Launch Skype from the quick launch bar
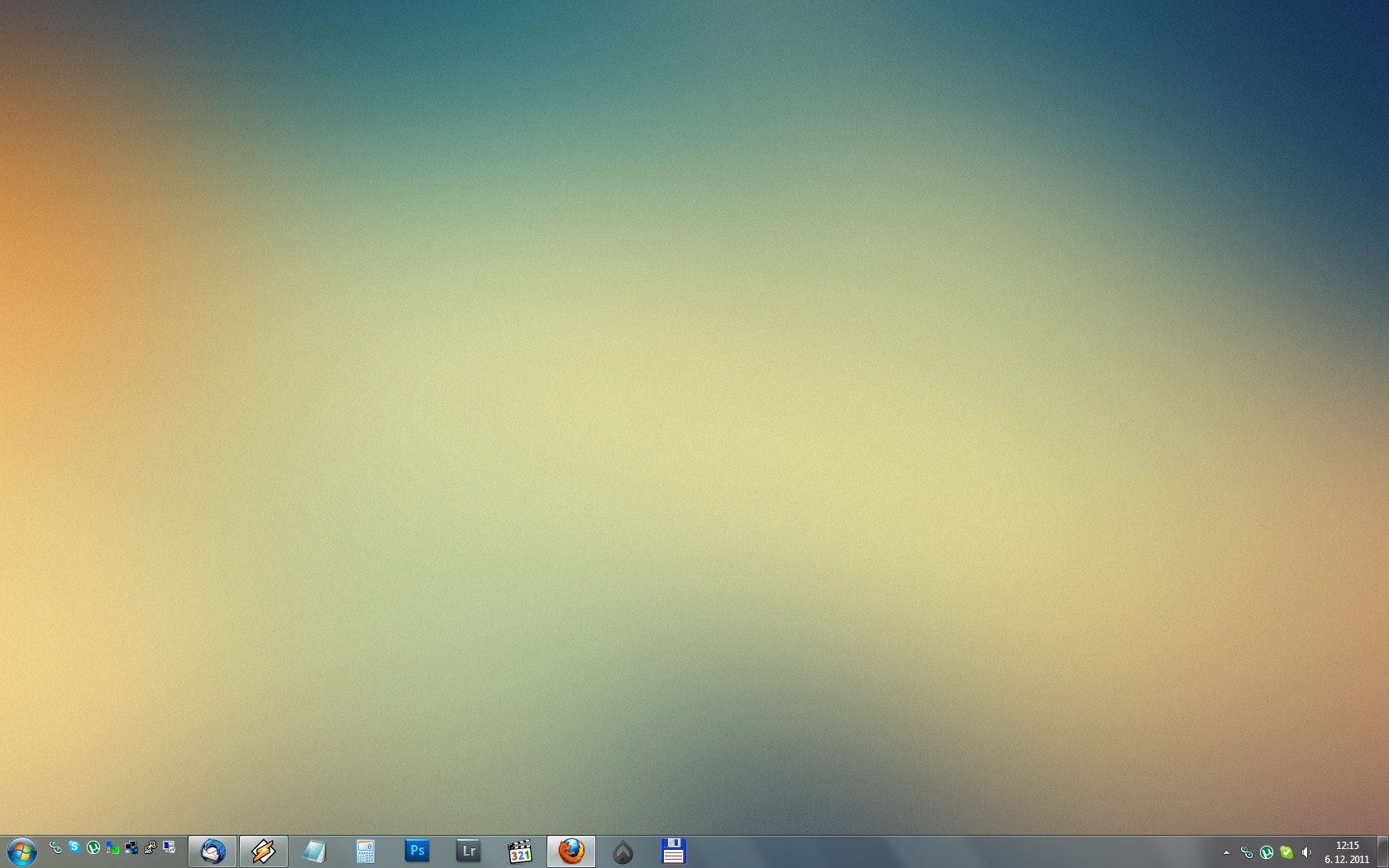1389x868 pixels. tap(74, 847)
